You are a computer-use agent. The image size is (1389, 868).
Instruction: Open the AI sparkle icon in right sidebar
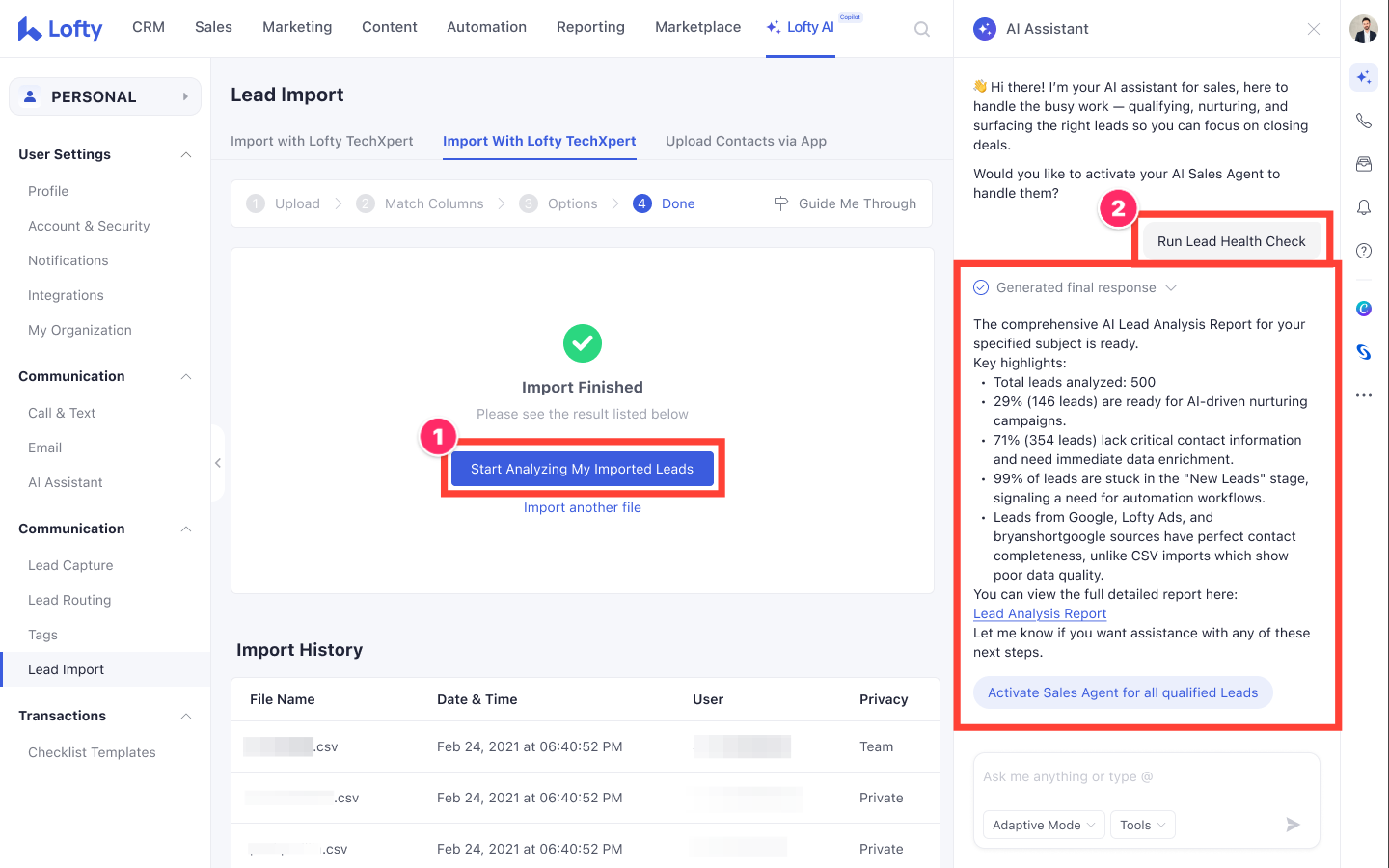pyautogui.click(x=1363, y=77)
